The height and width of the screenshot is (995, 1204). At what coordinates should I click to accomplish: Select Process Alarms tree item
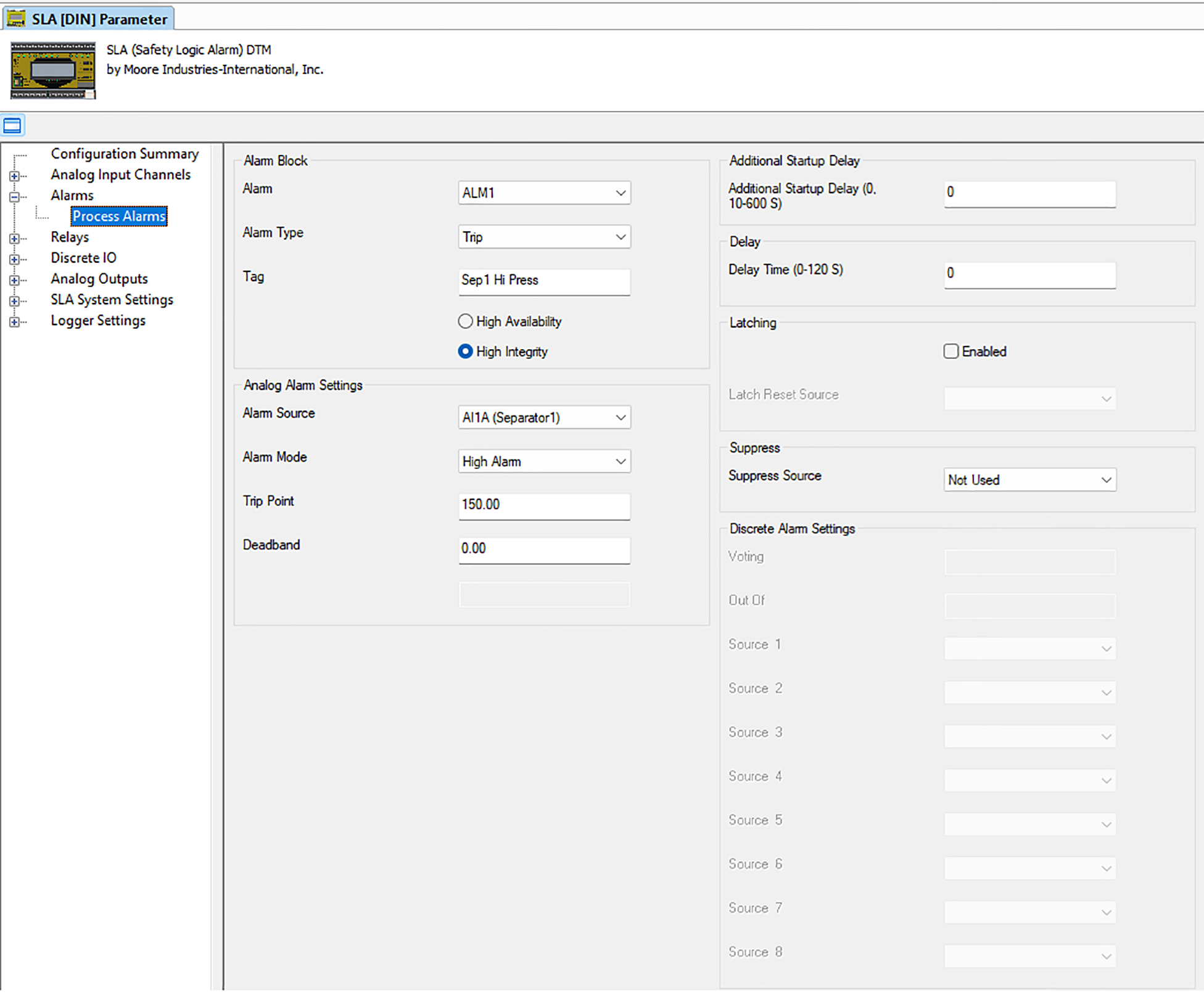(119, 216)
